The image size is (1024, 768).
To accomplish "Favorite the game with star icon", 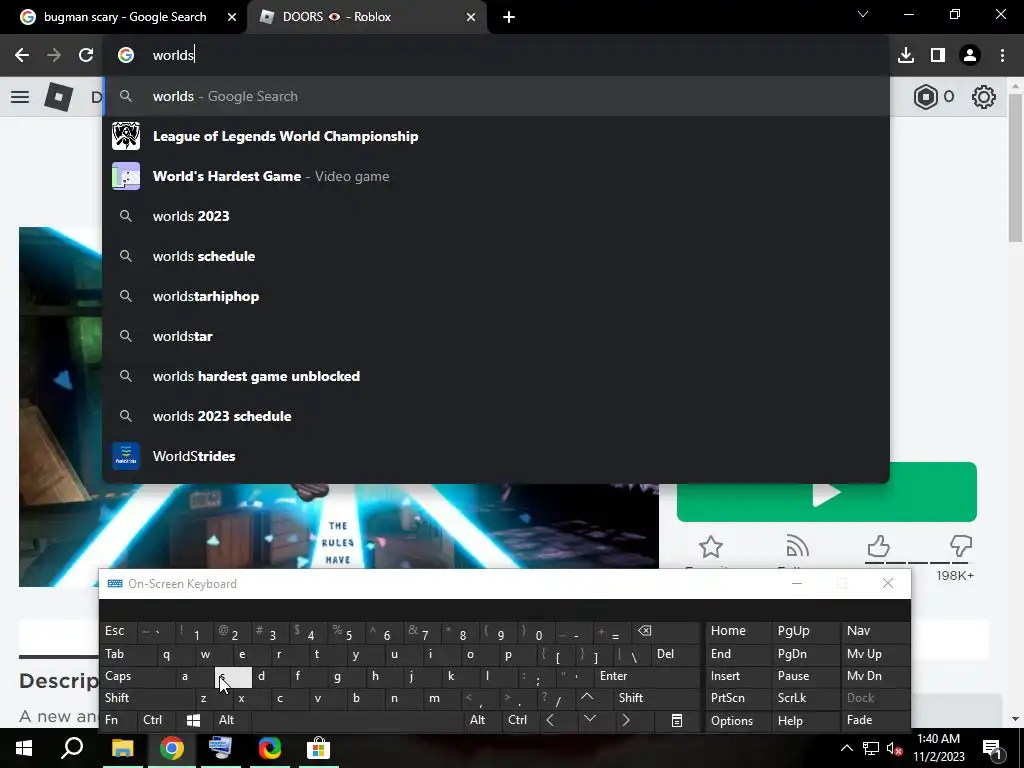I will pyautogui.click(x=711, y=547).
